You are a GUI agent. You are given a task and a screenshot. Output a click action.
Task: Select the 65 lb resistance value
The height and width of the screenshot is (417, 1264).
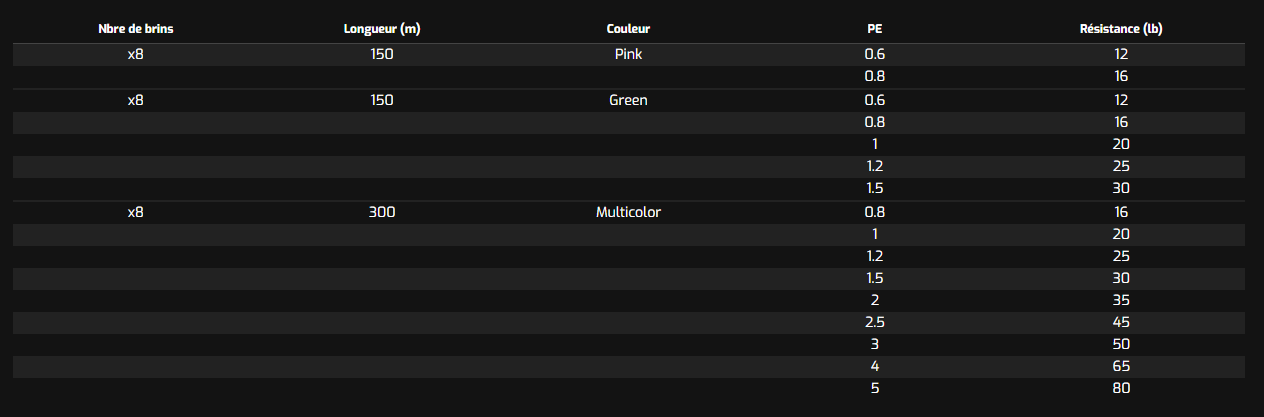[x=1120, y=366]
